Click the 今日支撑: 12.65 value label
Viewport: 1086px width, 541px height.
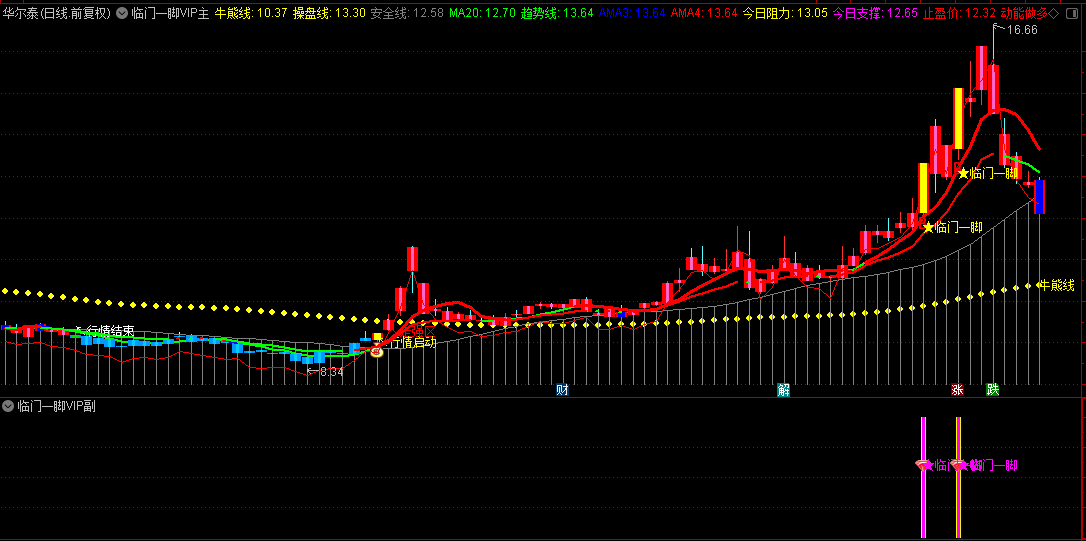(875, 13)
